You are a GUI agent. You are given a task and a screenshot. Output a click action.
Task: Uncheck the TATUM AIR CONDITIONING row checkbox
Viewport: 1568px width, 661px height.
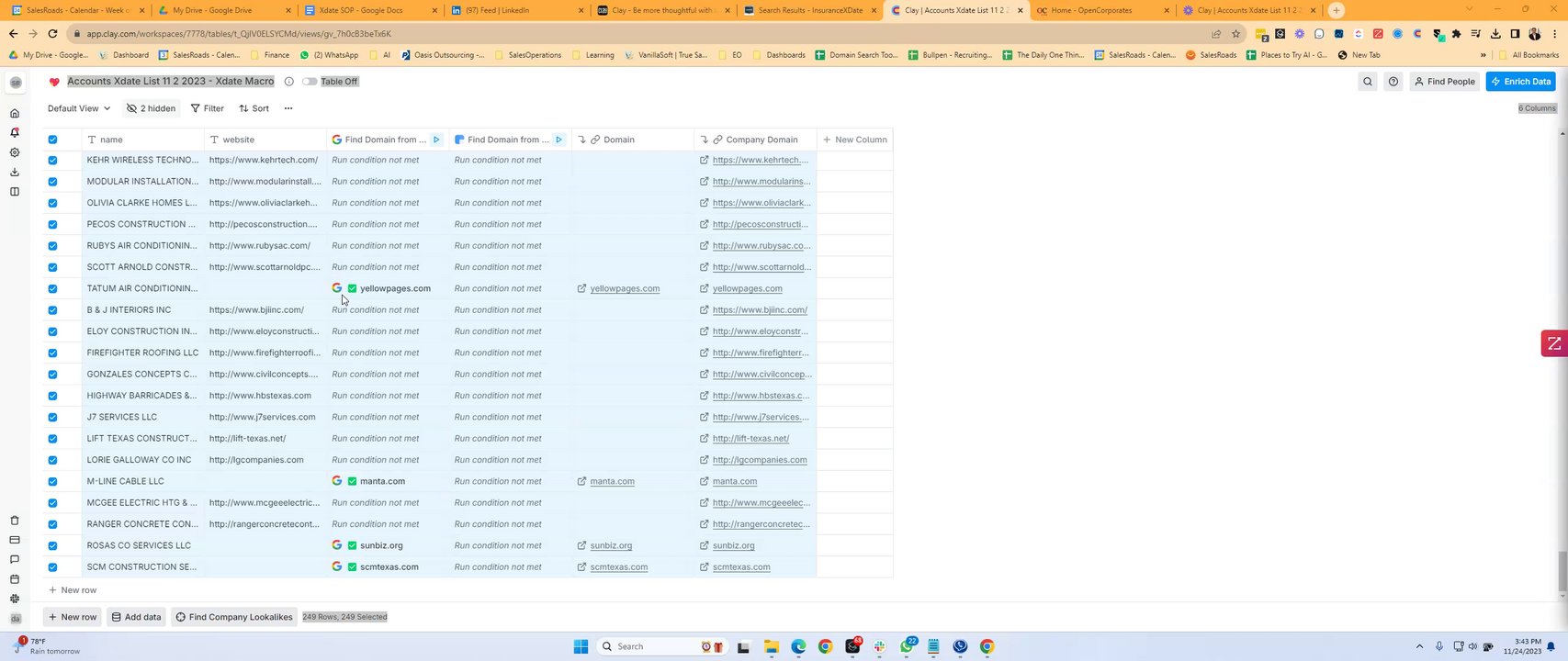(52, 288)
